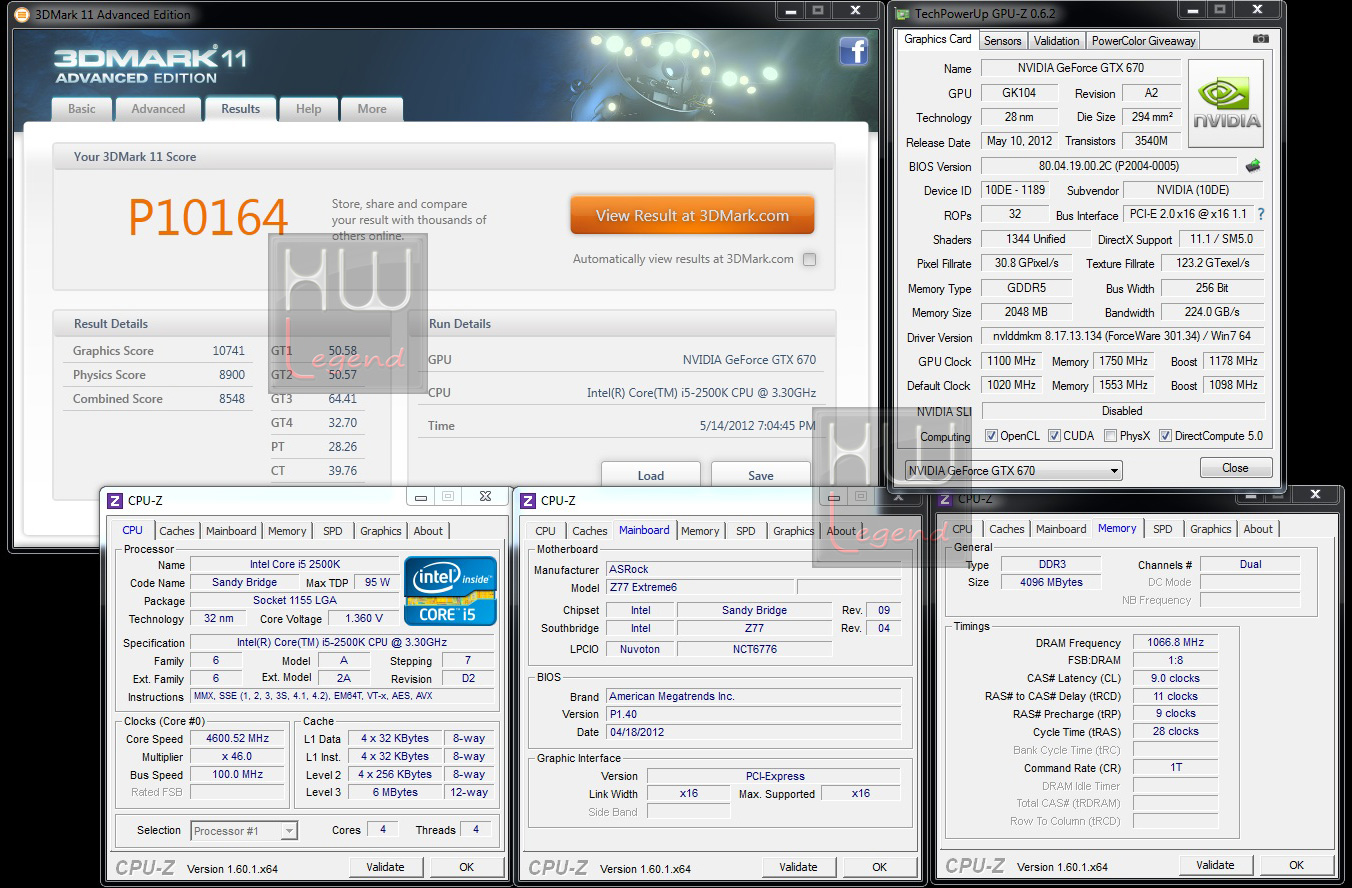Click the bus interface question mark icon
Viewport: 1352px width, 888px height.
pyautogui.click(x=1261, y=214)
